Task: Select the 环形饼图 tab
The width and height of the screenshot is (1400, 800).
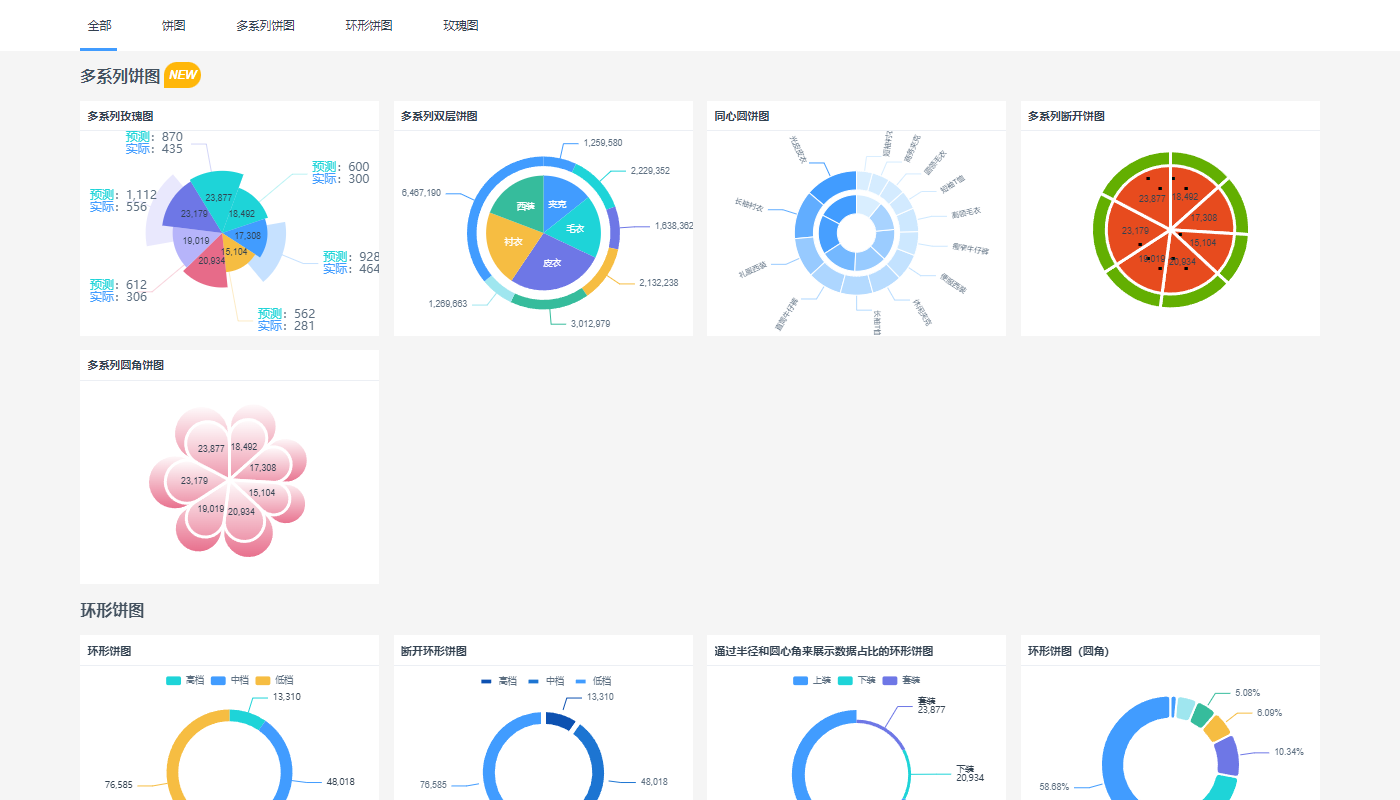Action: [369, 26]
